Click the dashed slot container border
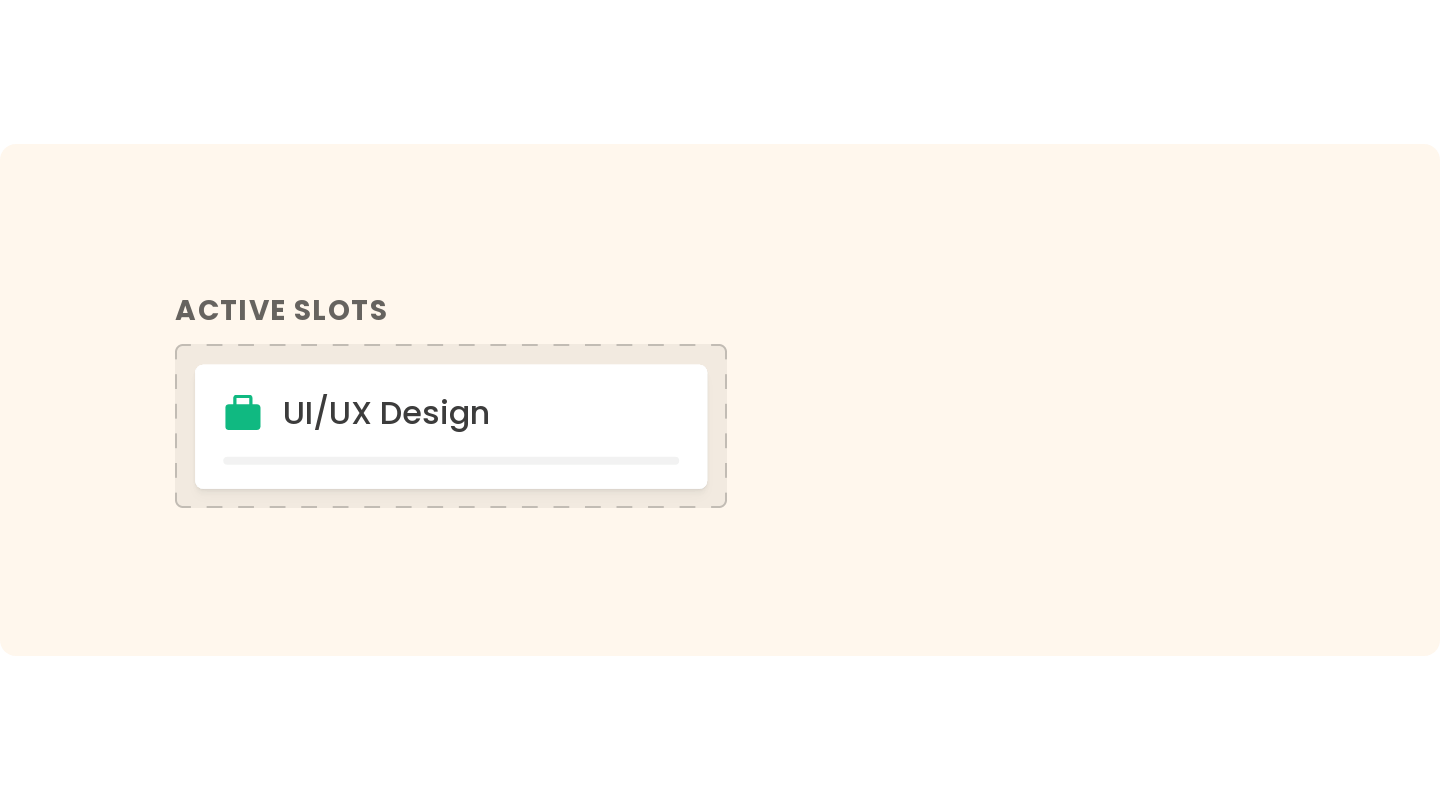Viewport: 1440px width, 800px height. [451, 346]
